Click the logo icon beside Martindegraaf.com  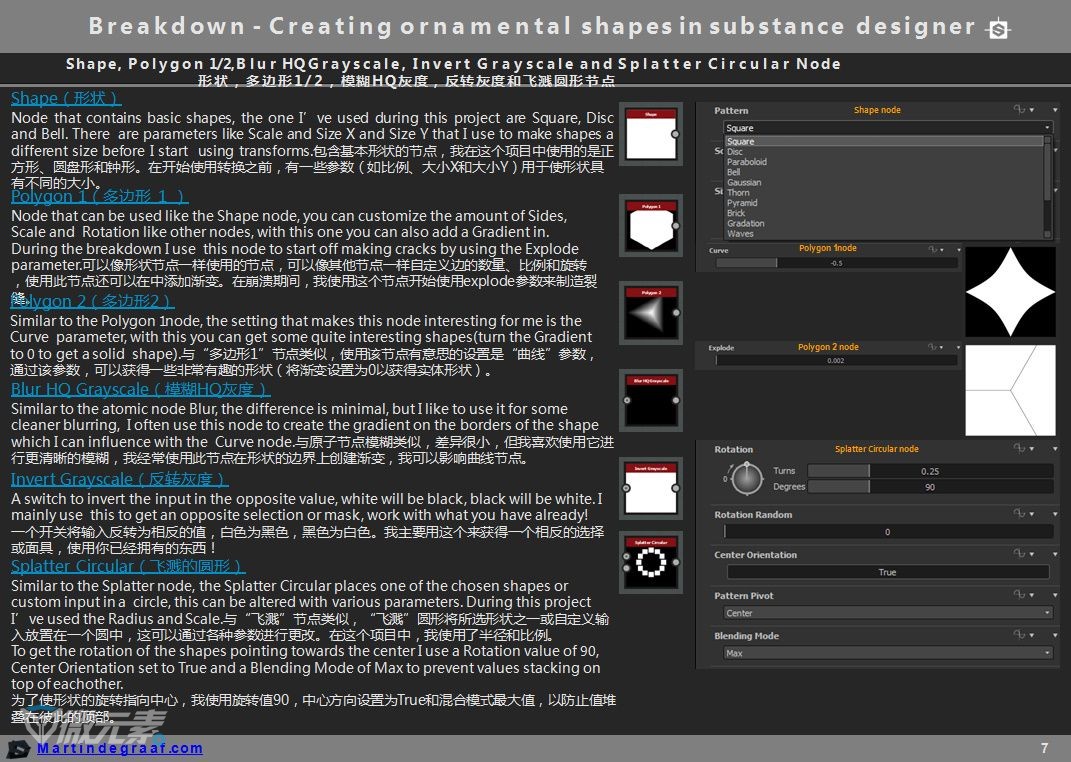[18, 748]
